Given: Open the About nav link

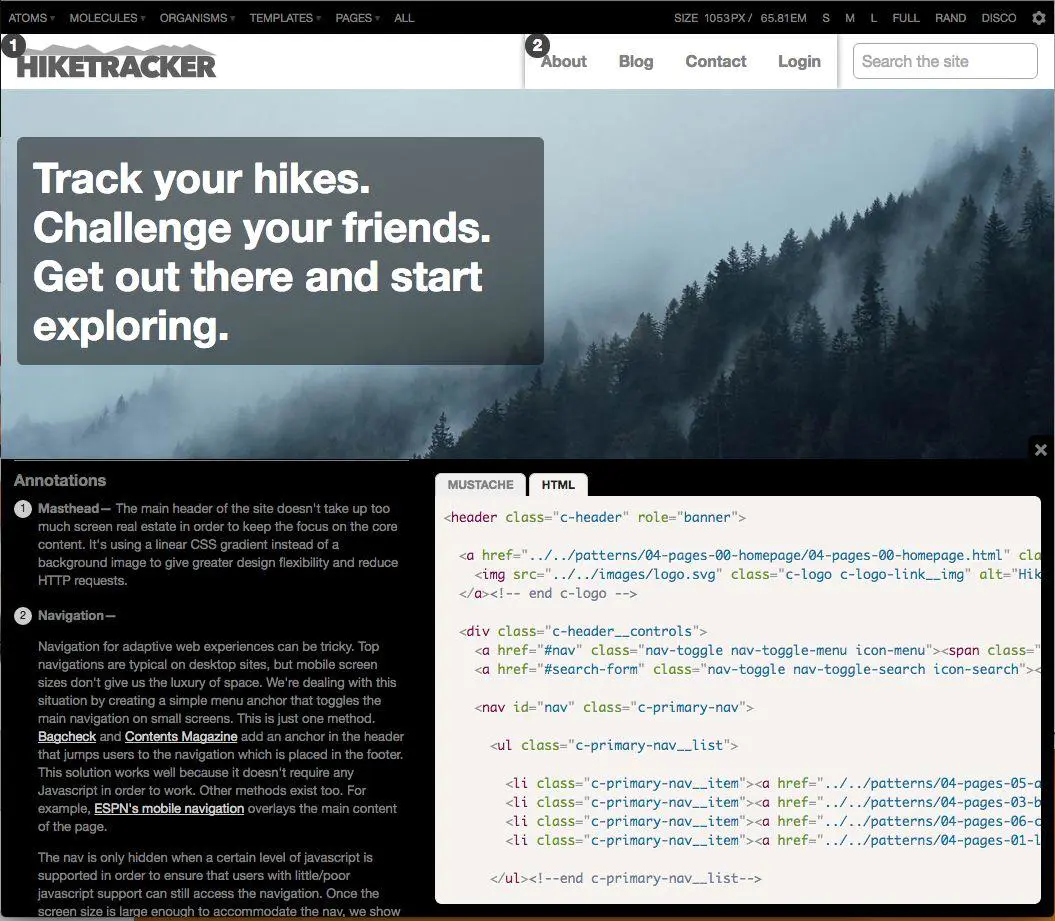Looking at the screenshot, I should coord(564,61).
